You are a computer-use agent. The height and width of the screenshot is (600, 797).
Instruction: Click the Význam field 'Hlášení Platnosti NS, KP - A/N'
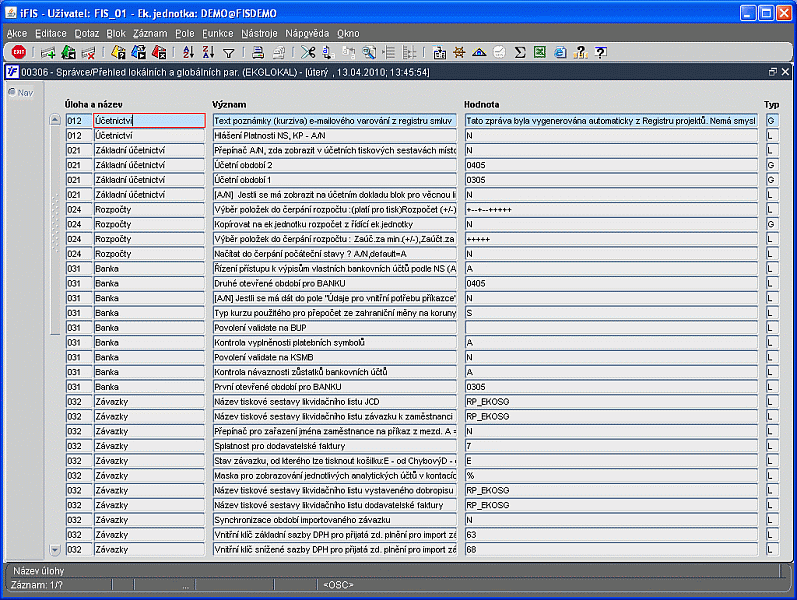(334, 135)
